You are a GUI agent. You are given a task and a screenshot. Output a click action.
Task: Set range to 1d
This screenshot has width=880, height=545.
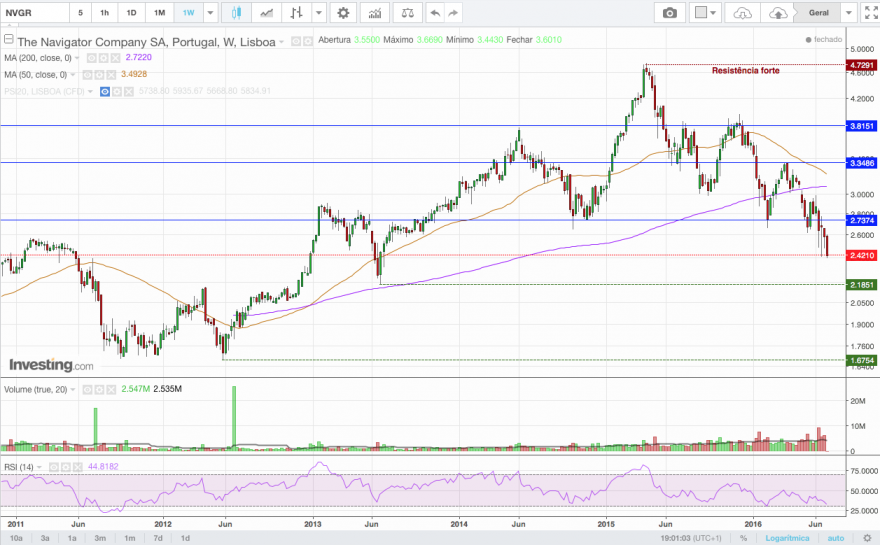pos(185,538)
